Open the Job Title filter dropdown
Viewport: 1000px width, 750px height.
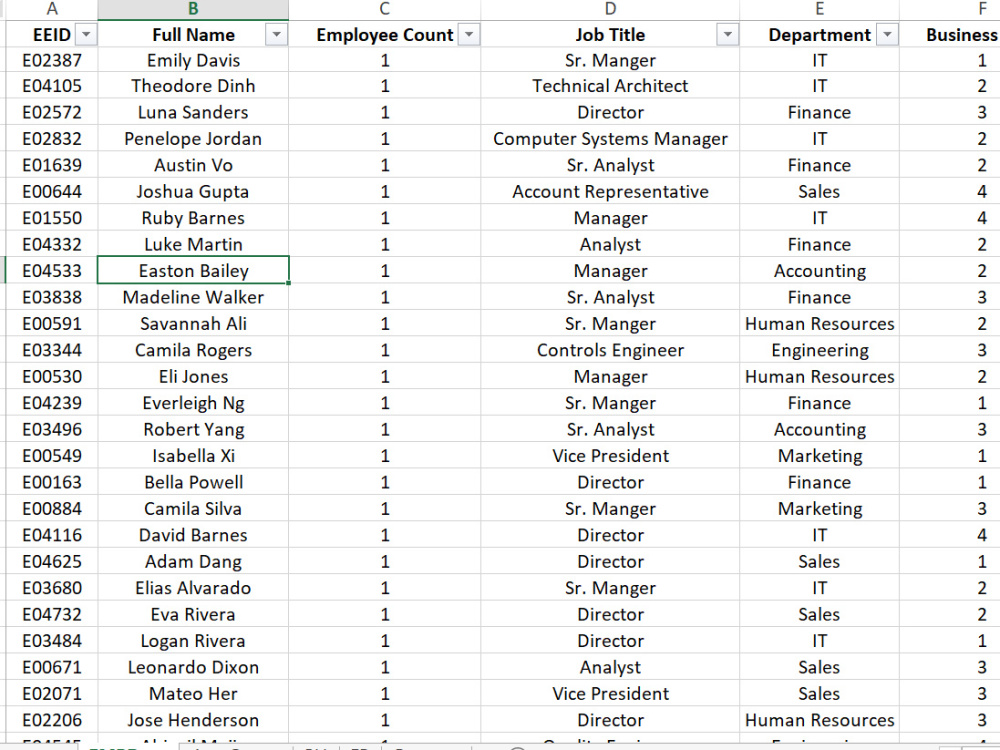coord(727,34)
